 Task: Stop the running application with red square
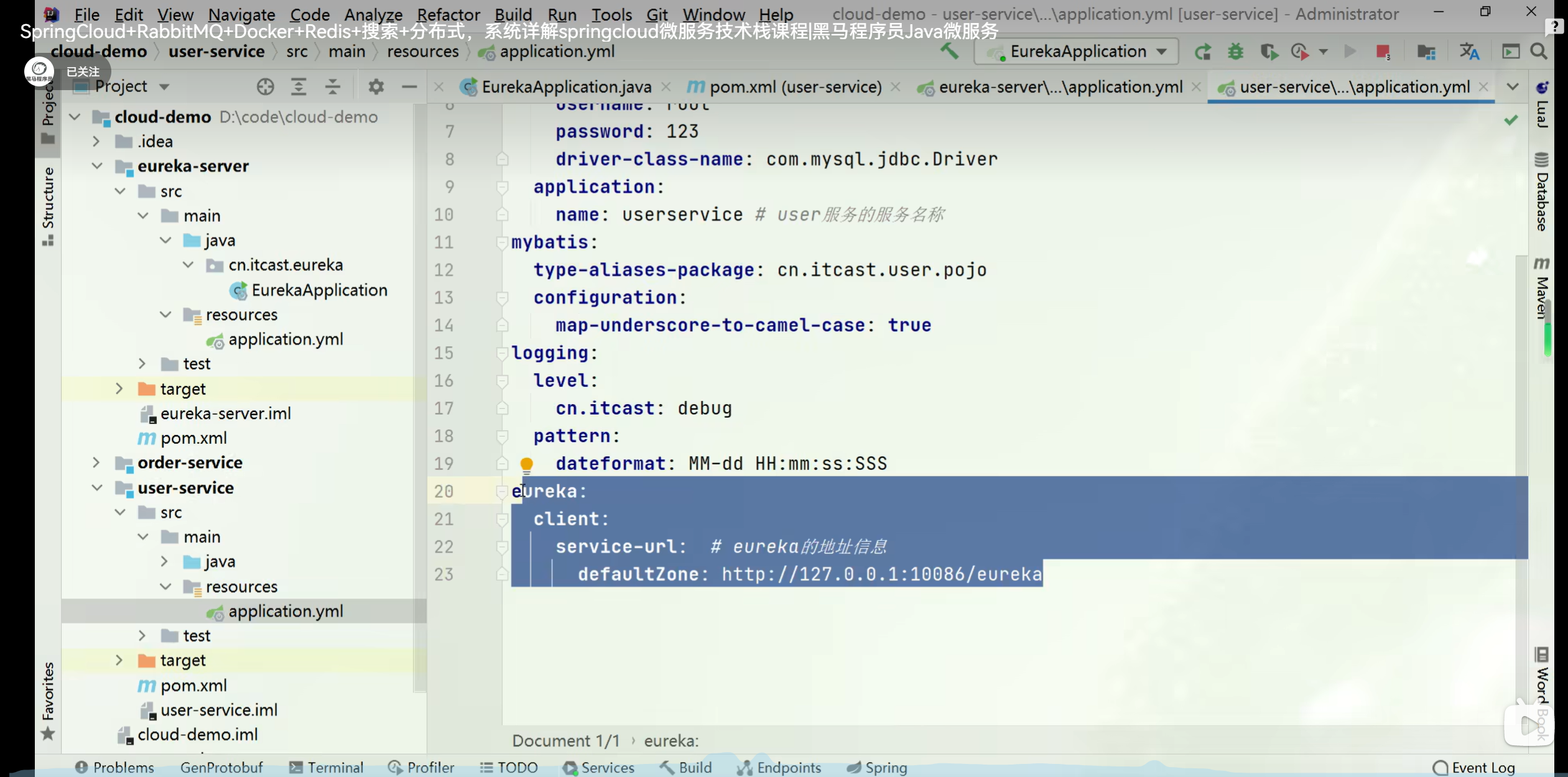(x=1382, y=52)
